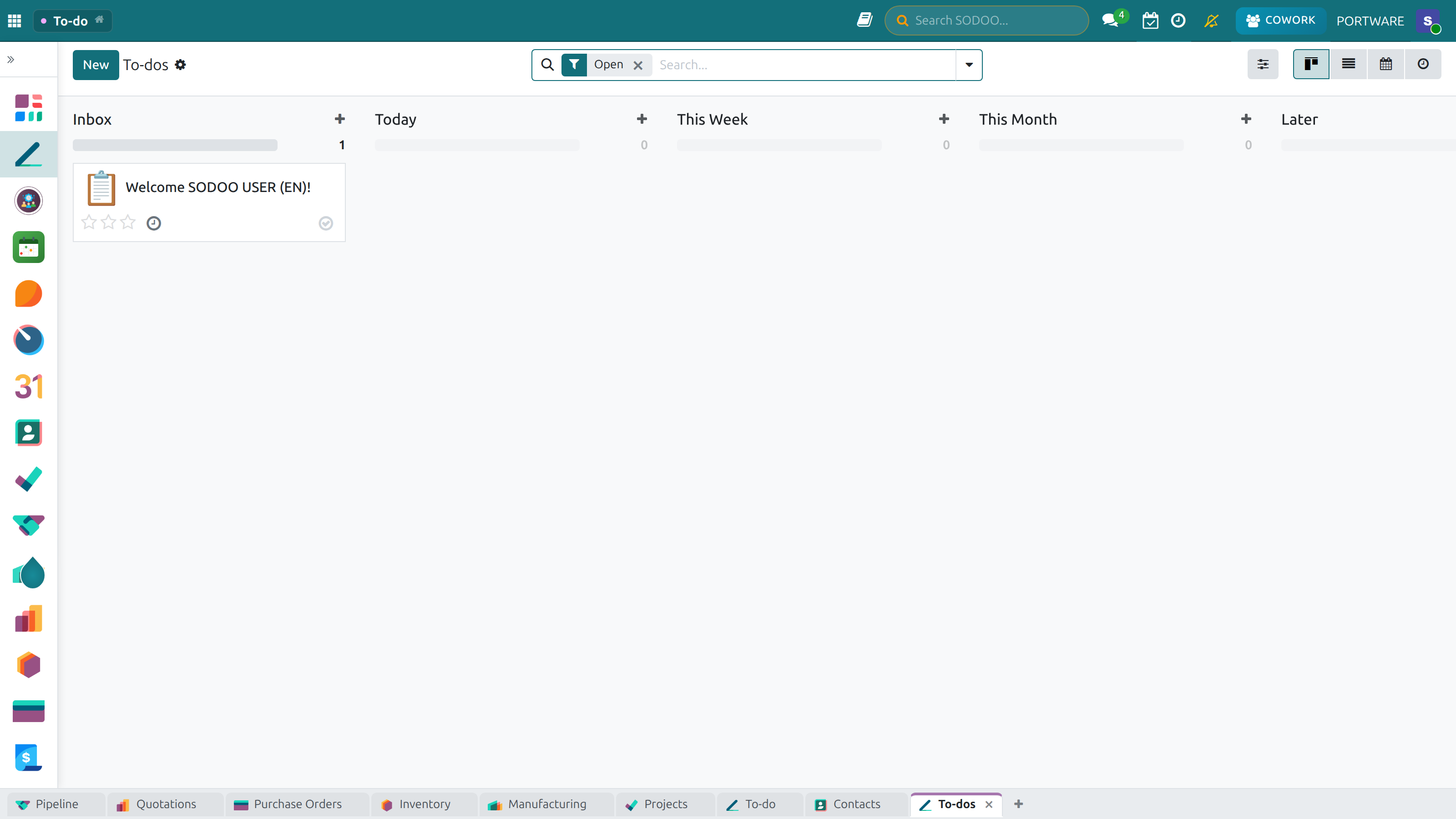This screenshot has width=1456, height=819.
Task: Open the Inventory hexagon app in sidebar
Action: pos(29,665)
